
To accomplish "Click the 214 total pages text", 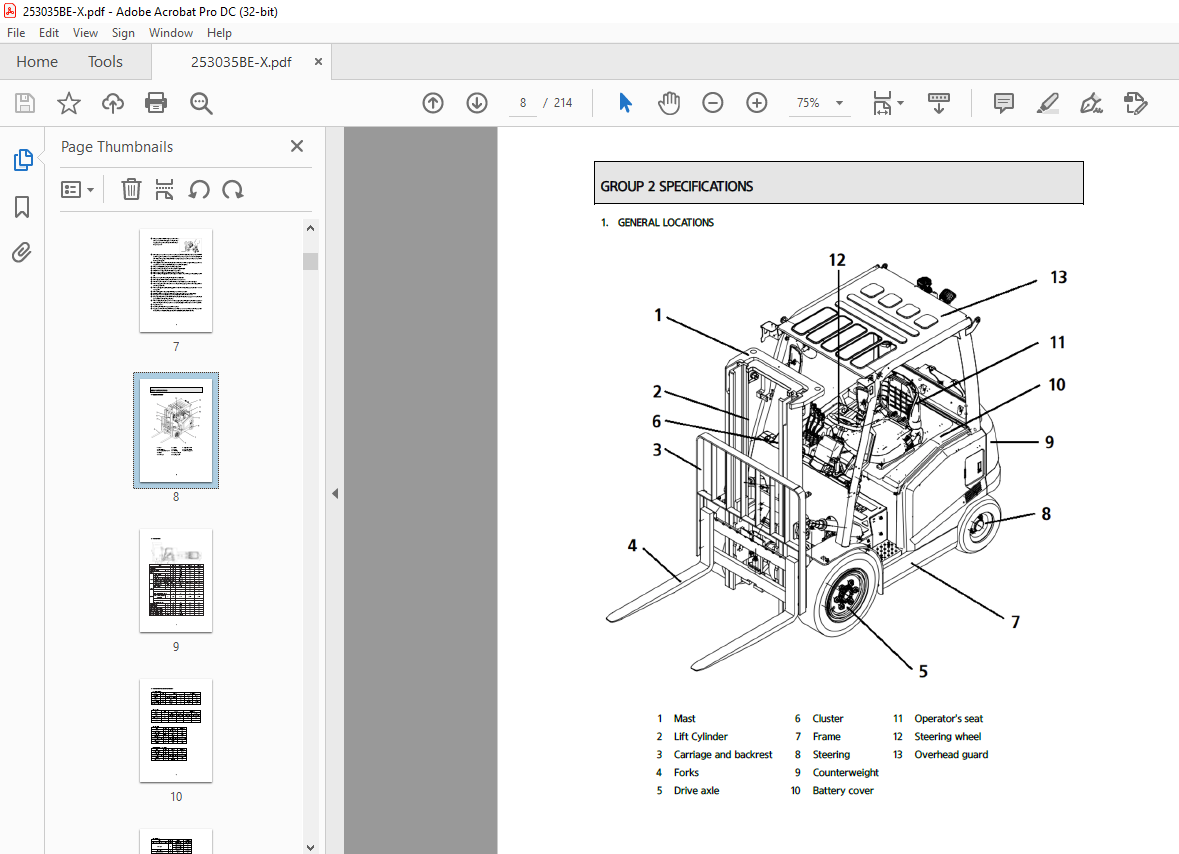I will point(563,103).
